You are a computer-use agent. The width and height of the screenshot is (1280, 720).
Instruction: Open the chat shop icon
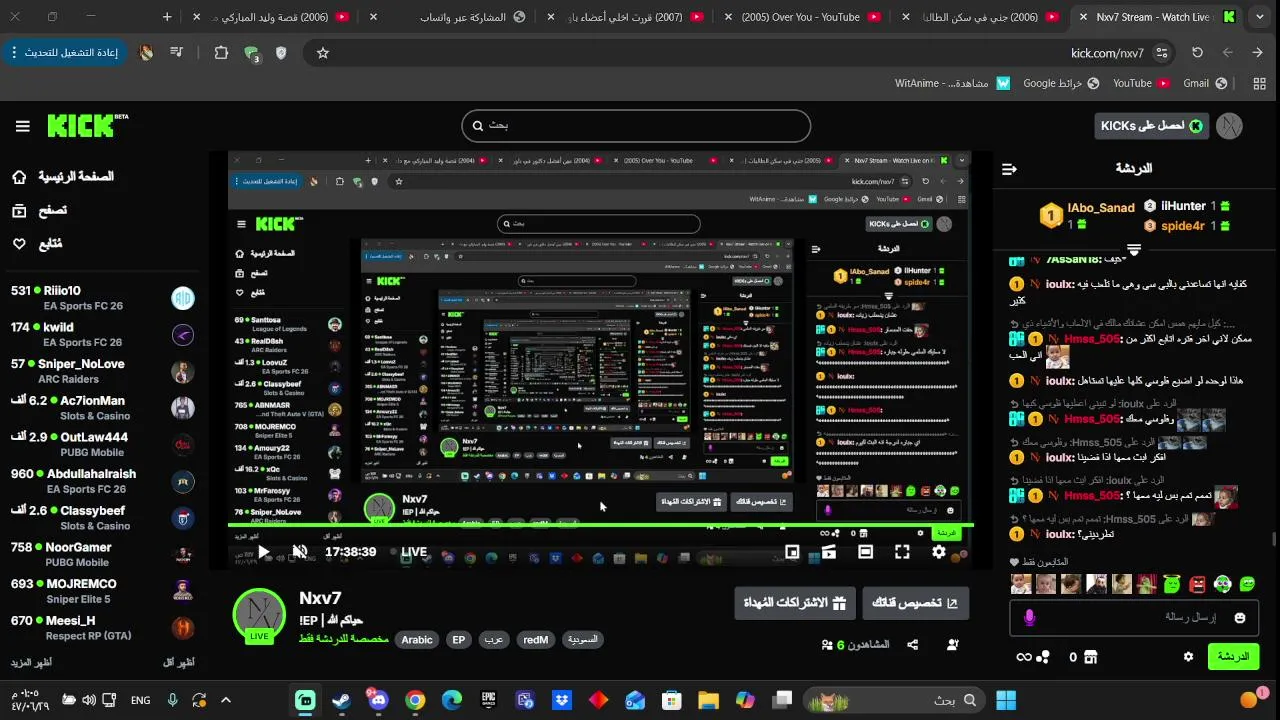click(x=1090, y=657)
